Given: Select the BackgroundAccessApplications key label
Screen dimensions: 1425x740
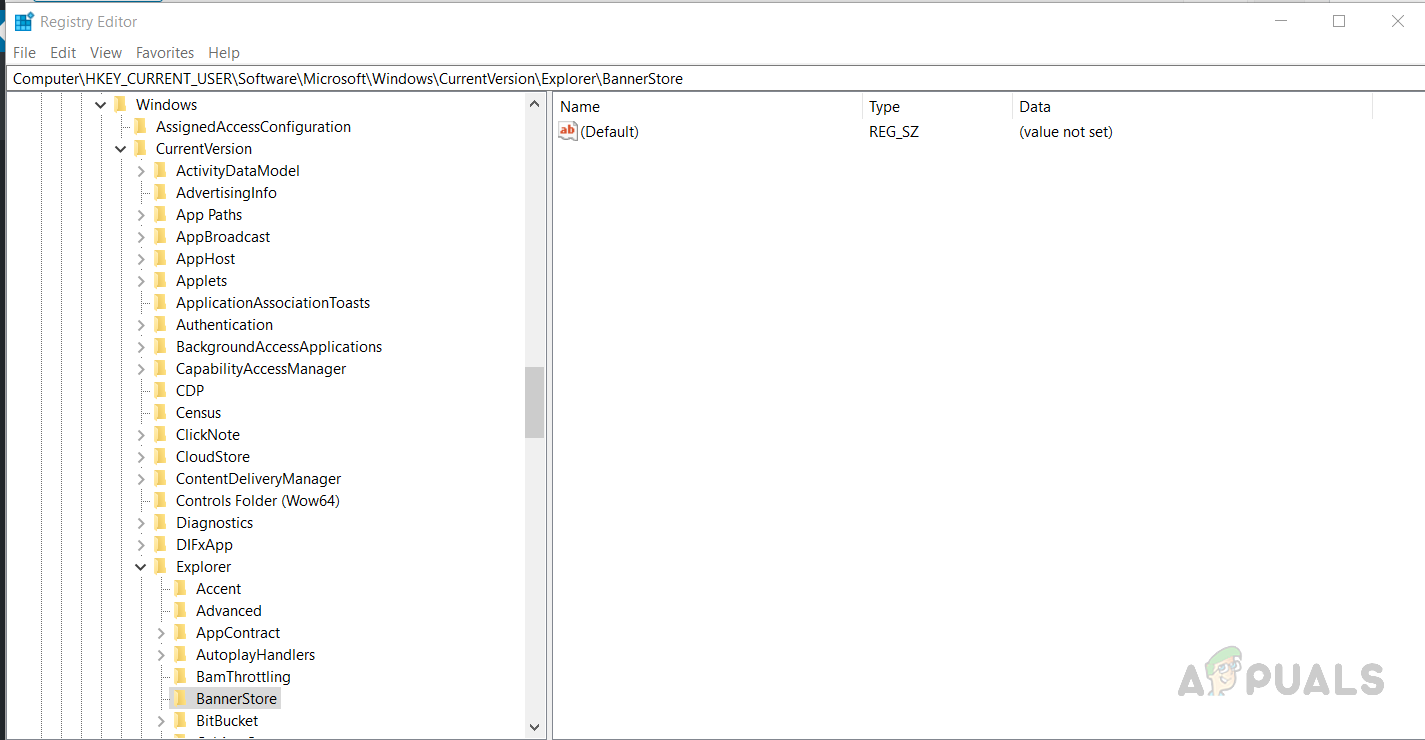Looking at the screenshot, I should click(279, 346).
